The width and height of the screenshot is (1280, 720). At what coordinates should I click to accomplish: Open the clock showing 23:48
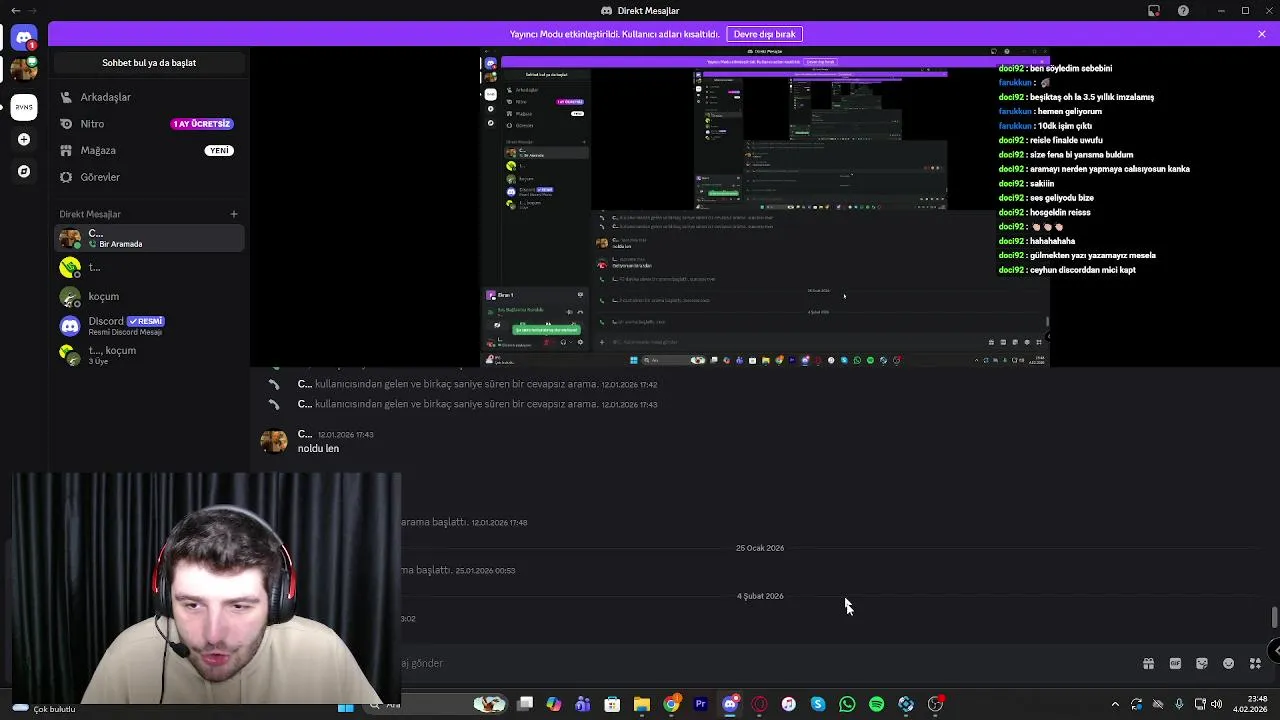coord(1248,705)
